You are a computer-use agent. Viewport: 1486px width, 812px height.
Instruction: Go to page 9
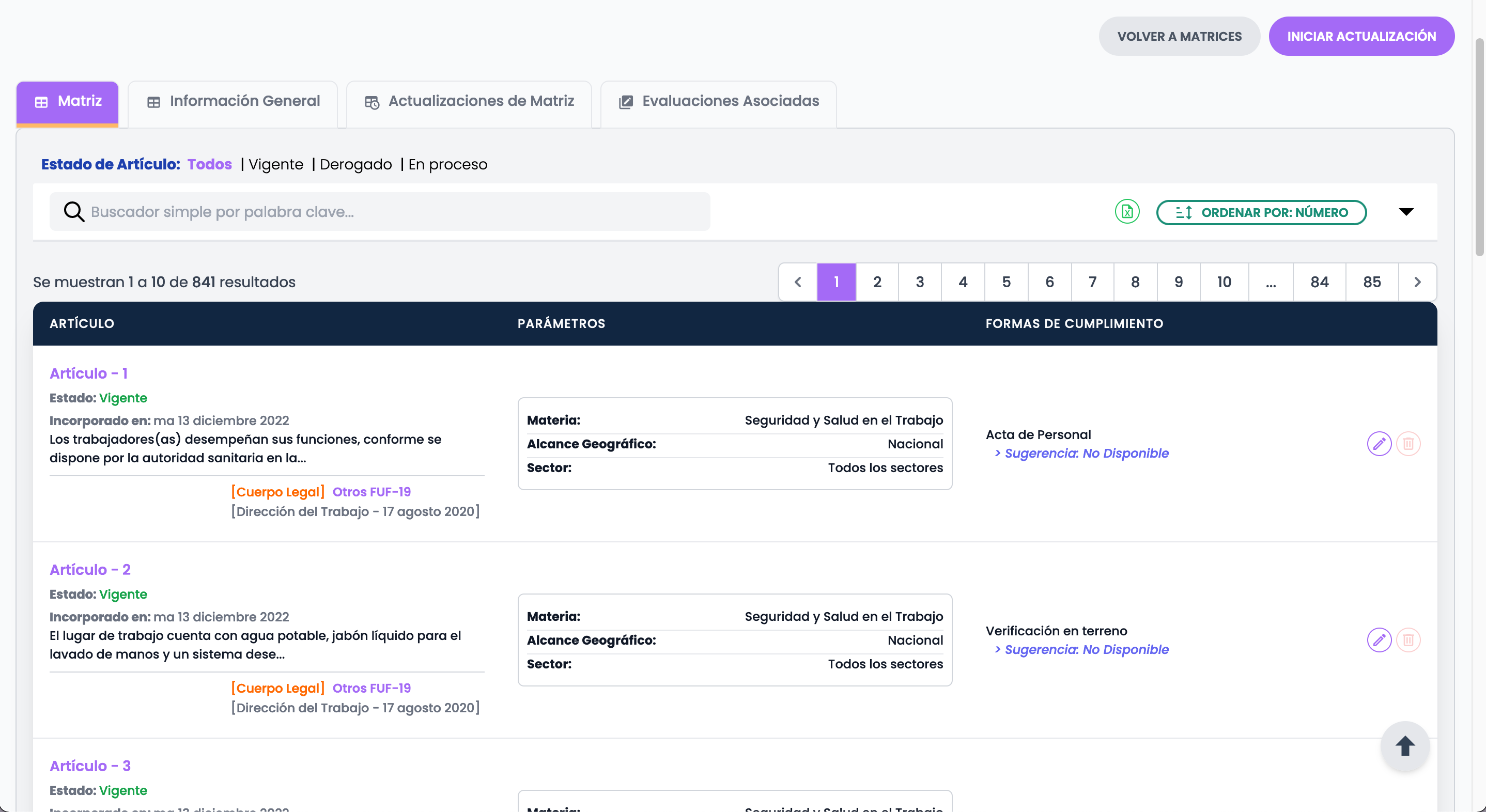pyautogui.click(x=1179, y=282)
